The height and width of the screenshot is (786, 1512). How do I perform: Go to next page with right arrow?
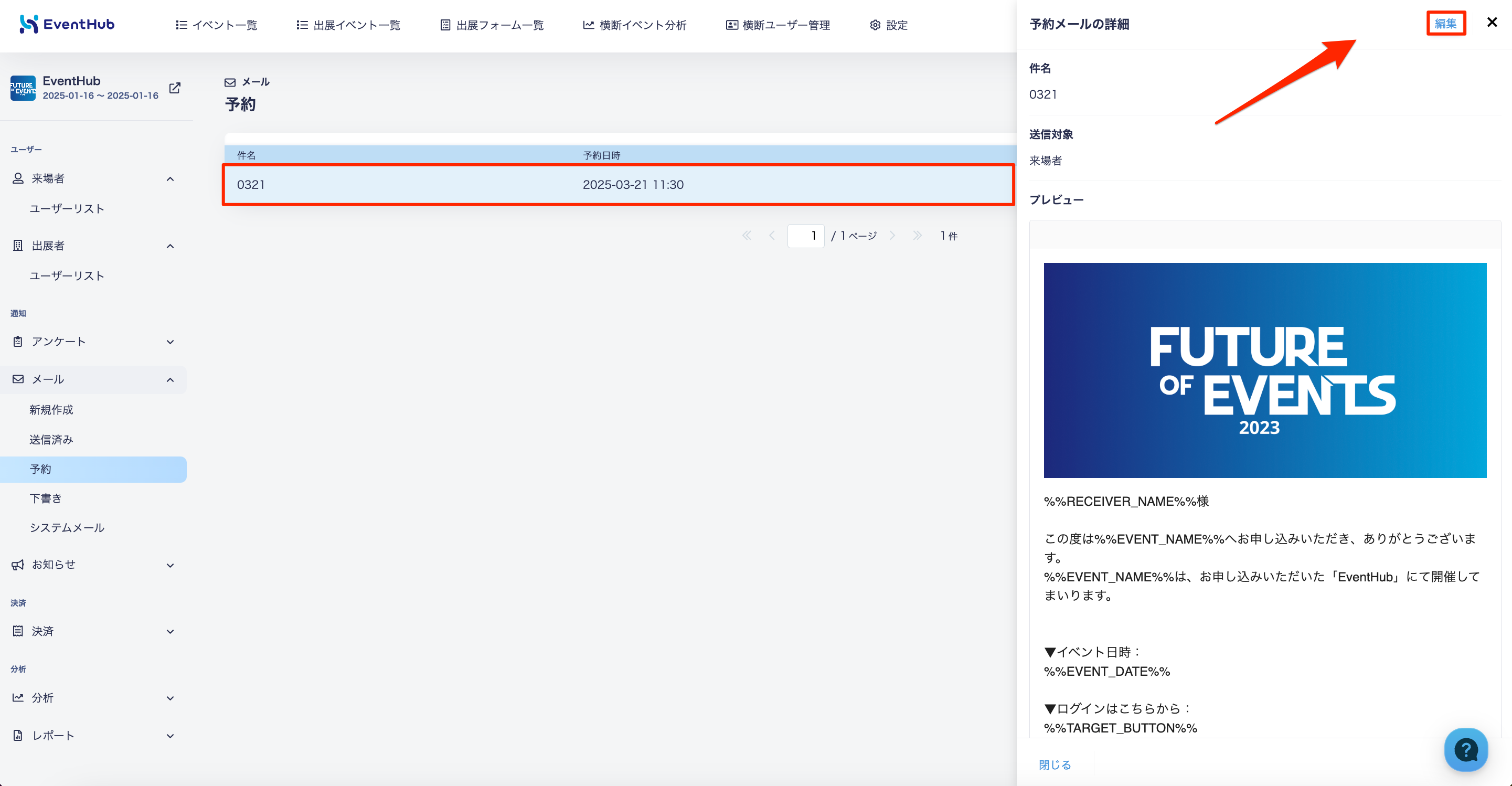pyautogui.click(x=892, y=236)
